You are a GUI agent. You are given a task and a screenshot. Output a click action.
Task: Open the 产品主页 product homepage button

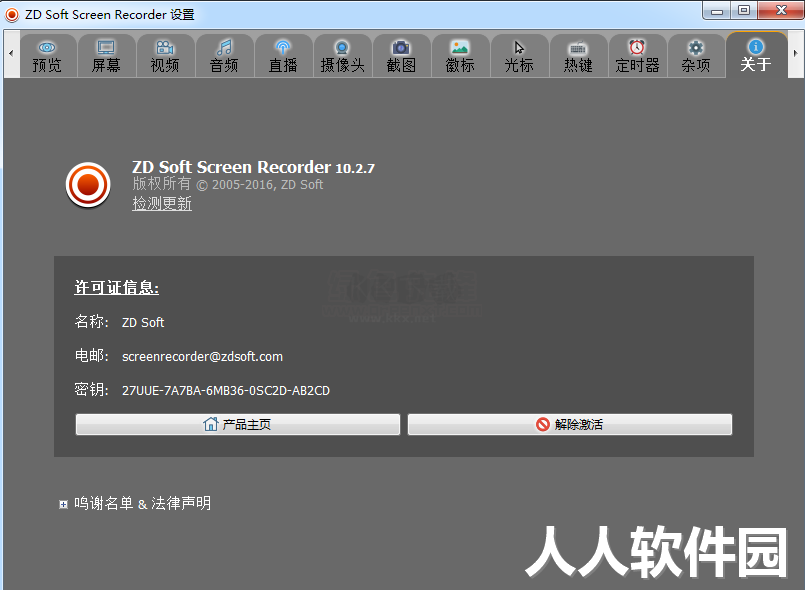tap(238, 425)
